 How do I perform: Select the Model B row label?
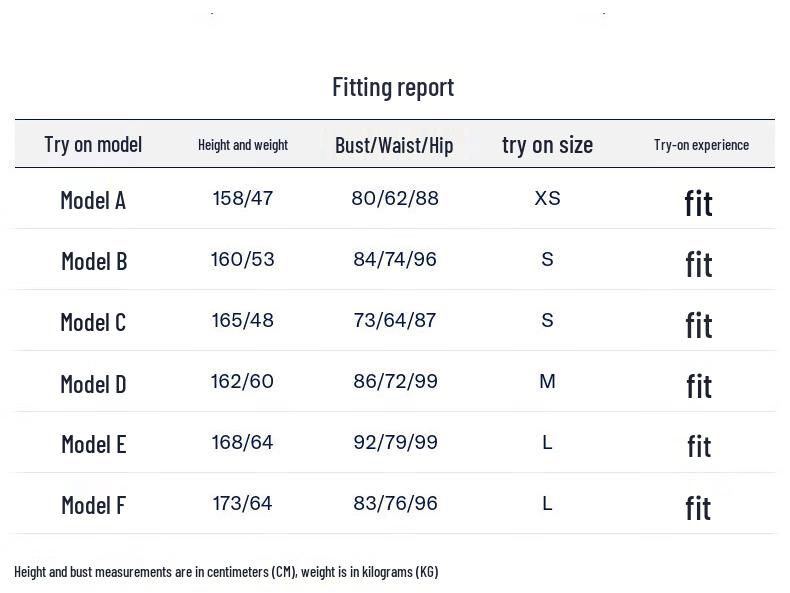pos(94,261)
